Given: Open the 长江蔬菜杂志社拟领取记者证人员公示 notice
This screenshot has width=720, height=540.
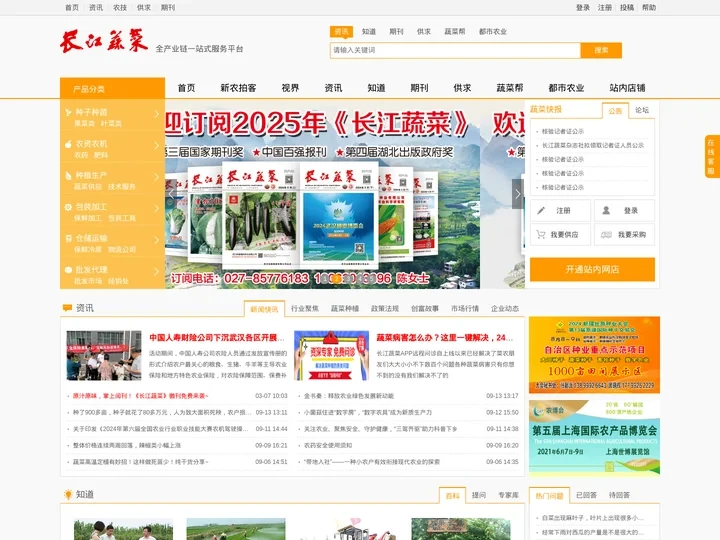Looking at the screenshot, I should pos(592,145).
